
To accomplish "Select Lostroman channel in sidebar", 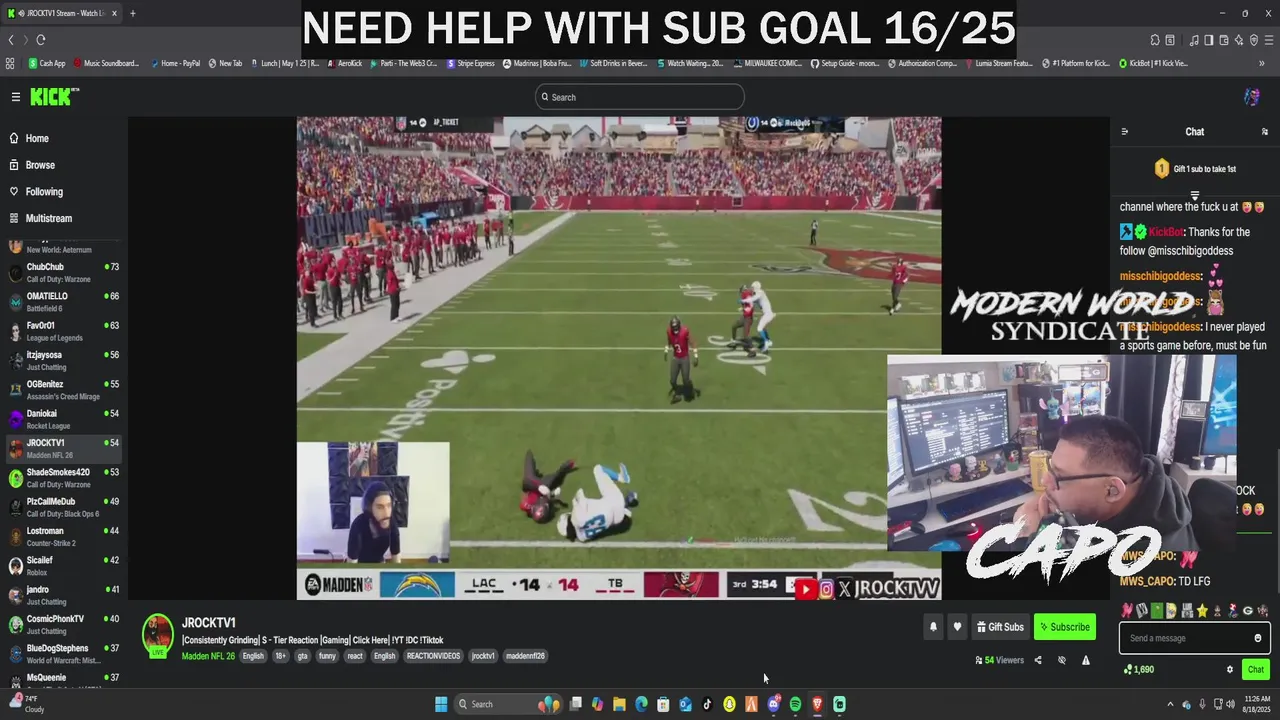I will click(64, 536).
